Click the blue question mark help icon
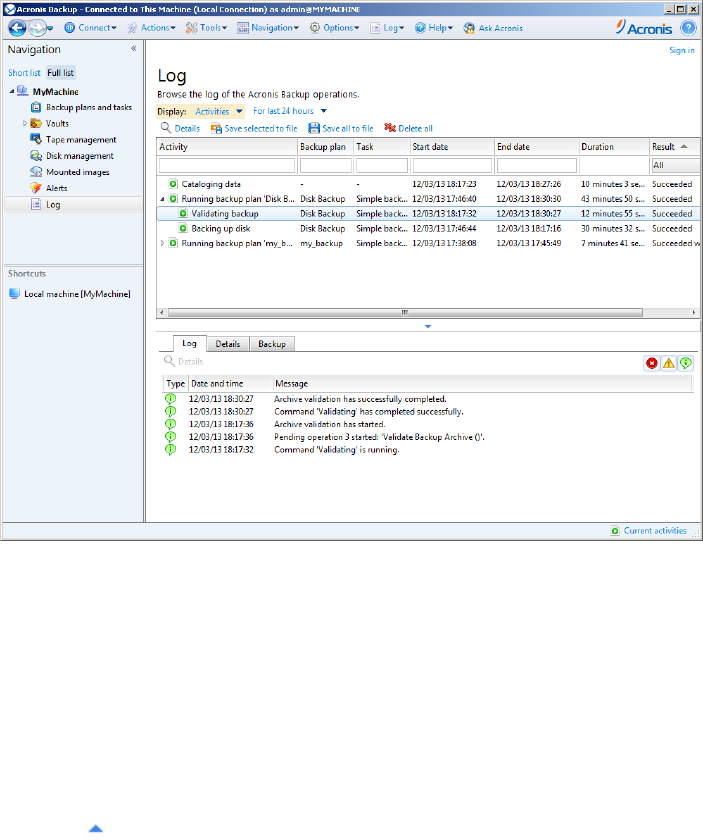The width and height of the screenshot is (703, 840). [x=688, y=28]
